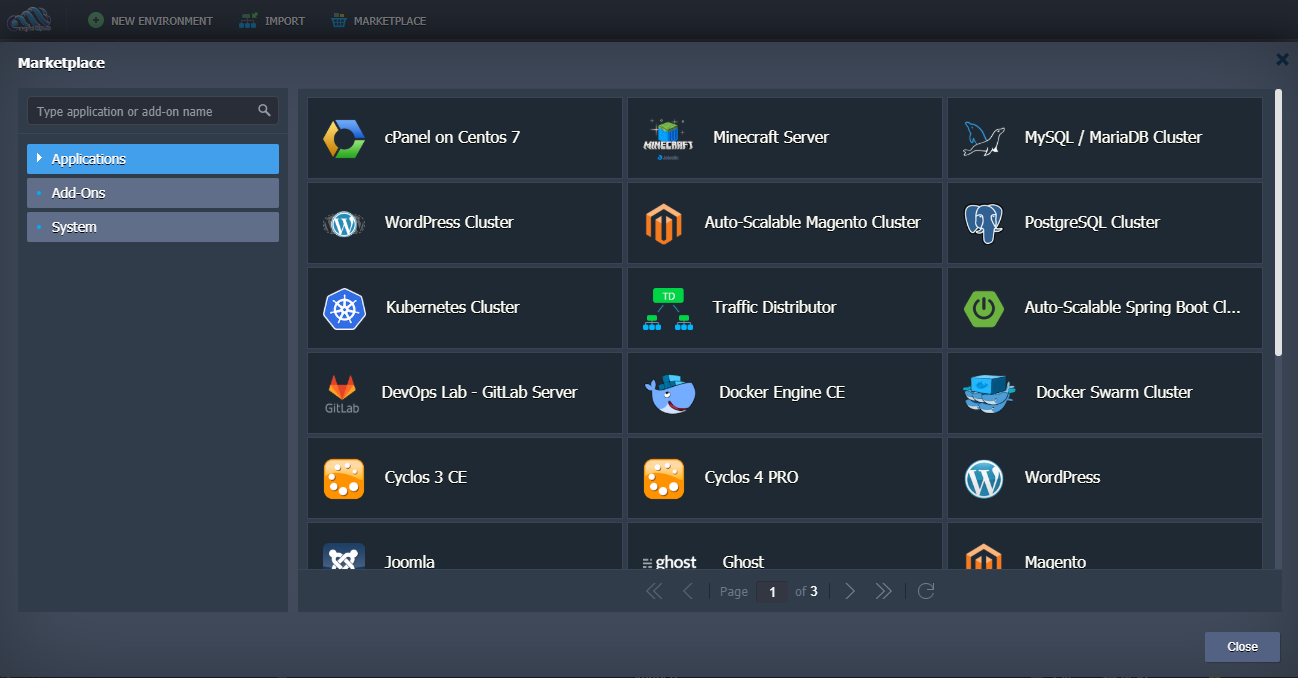Click the marketplace list scrollbar

pyautogui.click(x=1278, y=222)
